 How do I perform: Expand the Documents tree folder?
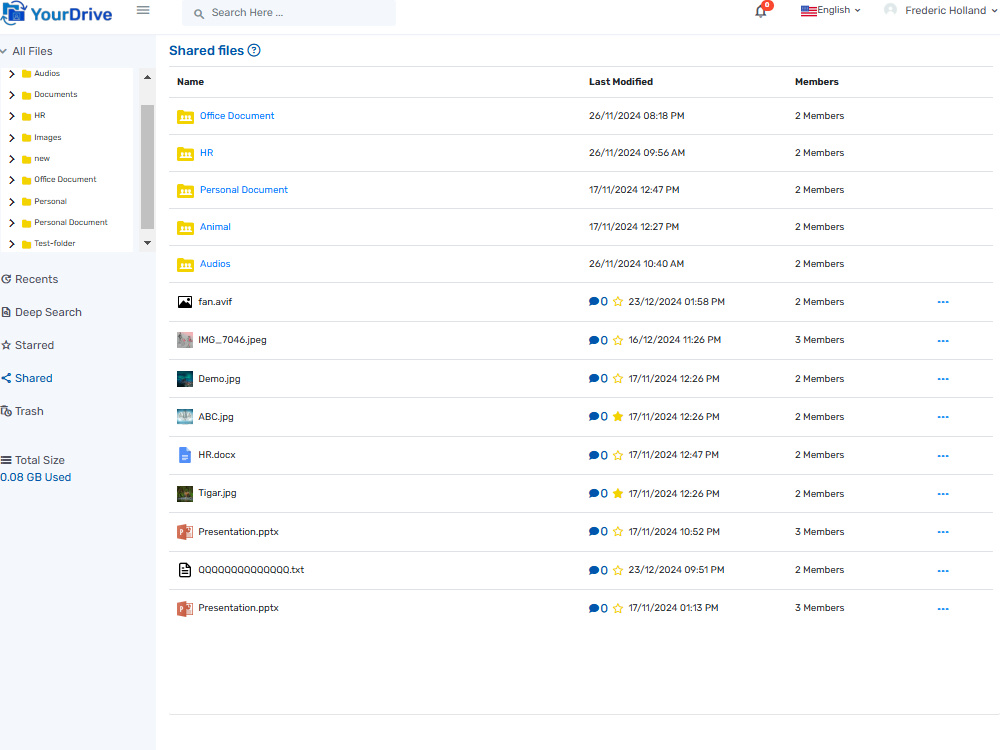11,95
